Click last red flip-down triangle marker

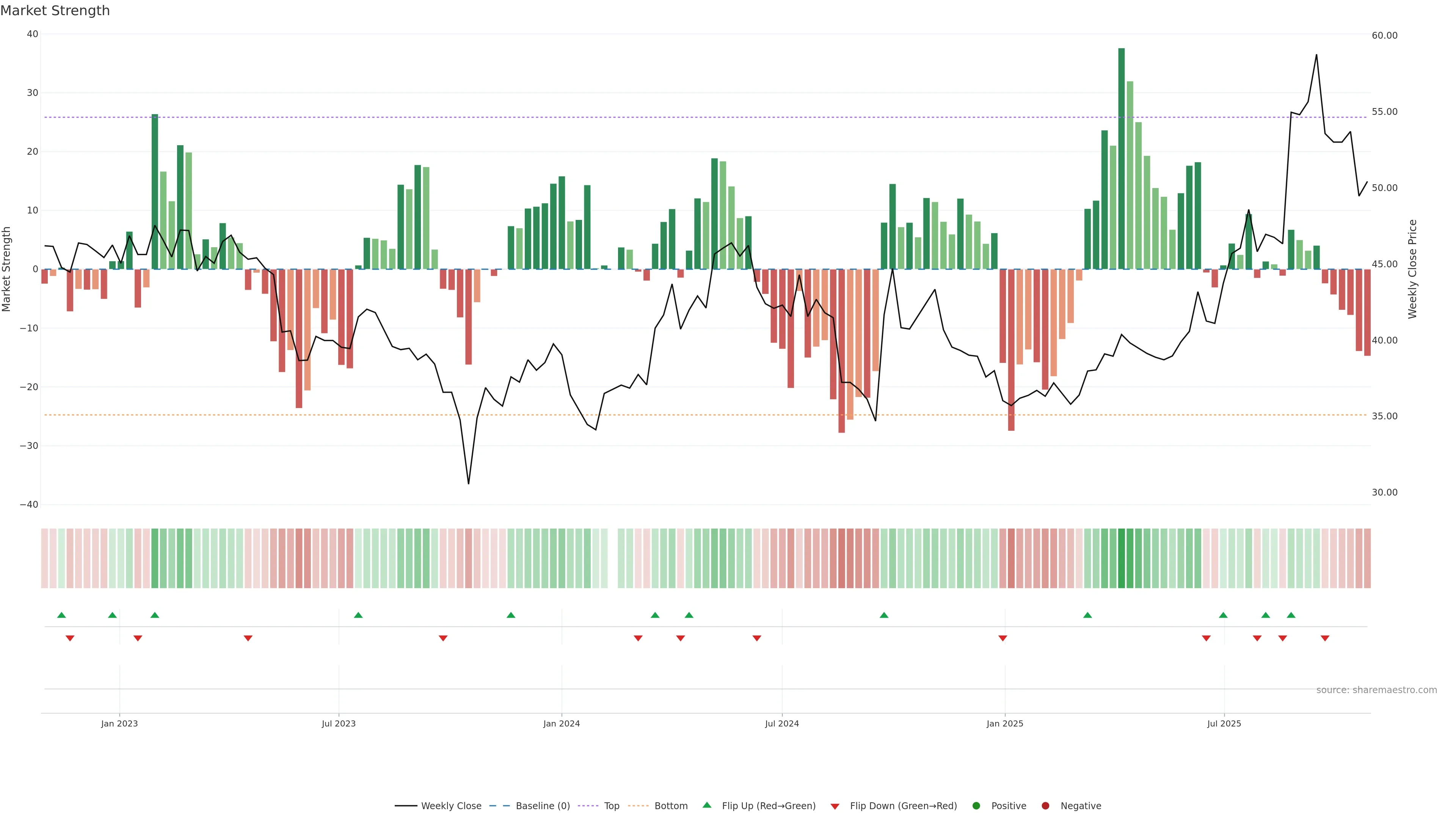click(1325, 638)
